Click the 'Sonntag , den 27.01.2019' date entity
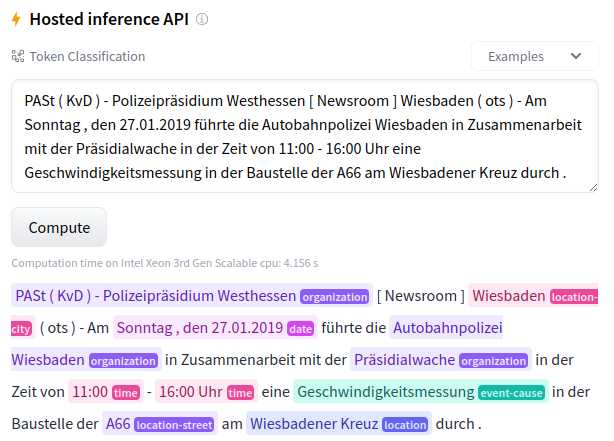 [x=200, y=328]
